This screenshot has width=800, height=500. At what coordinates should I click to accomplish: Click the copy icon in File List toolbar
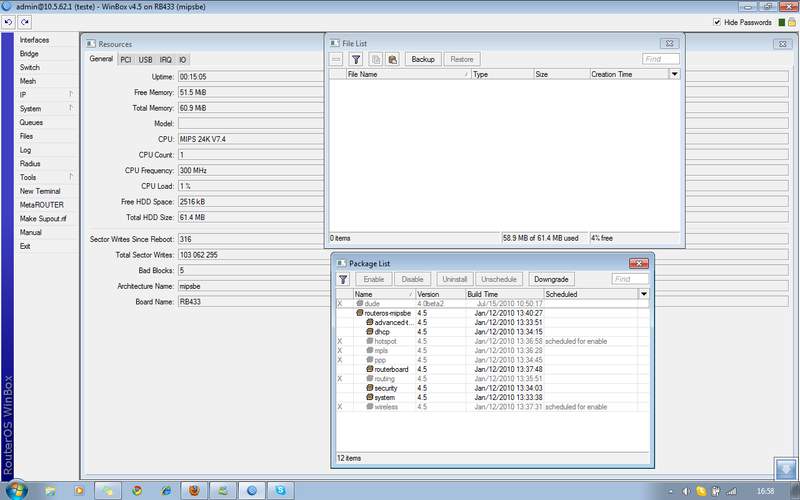point(376,59)
